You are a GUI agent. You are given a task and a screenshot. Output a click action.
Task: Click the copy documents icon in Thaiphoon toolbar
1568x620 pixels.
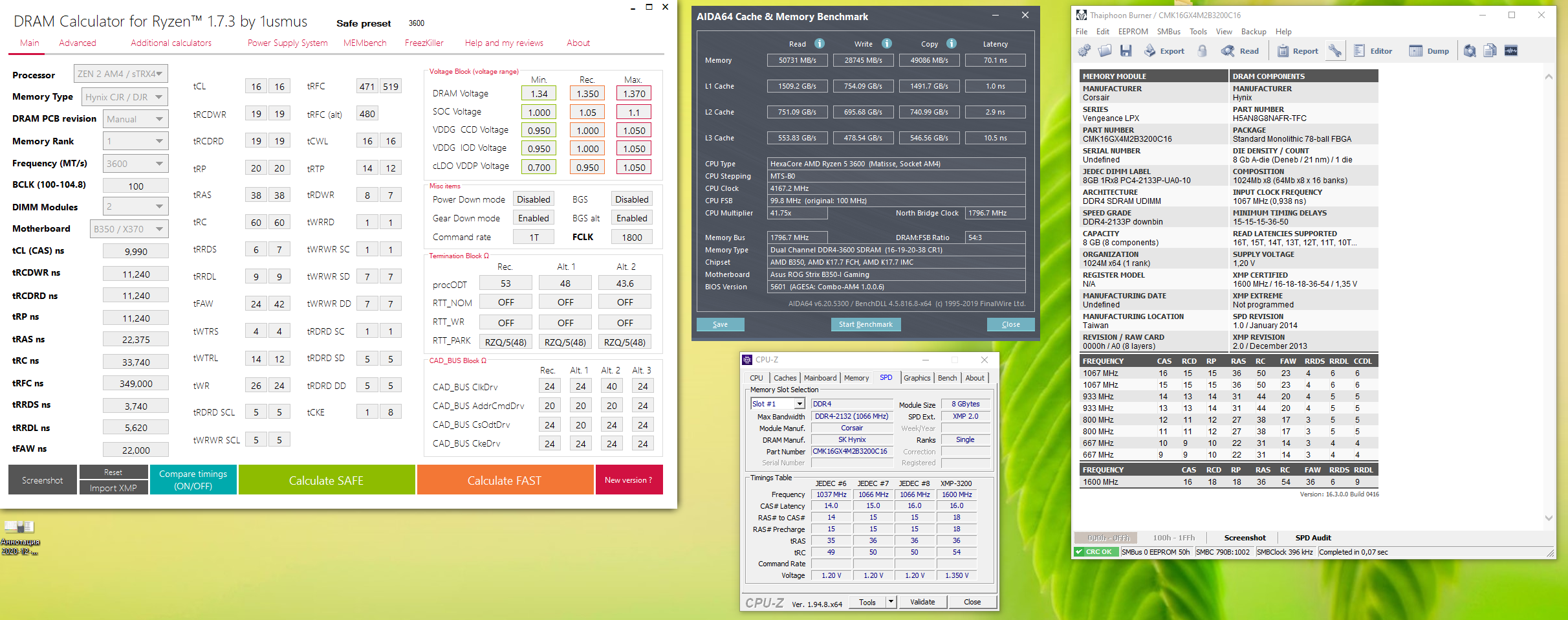[x=1490, y=50]
